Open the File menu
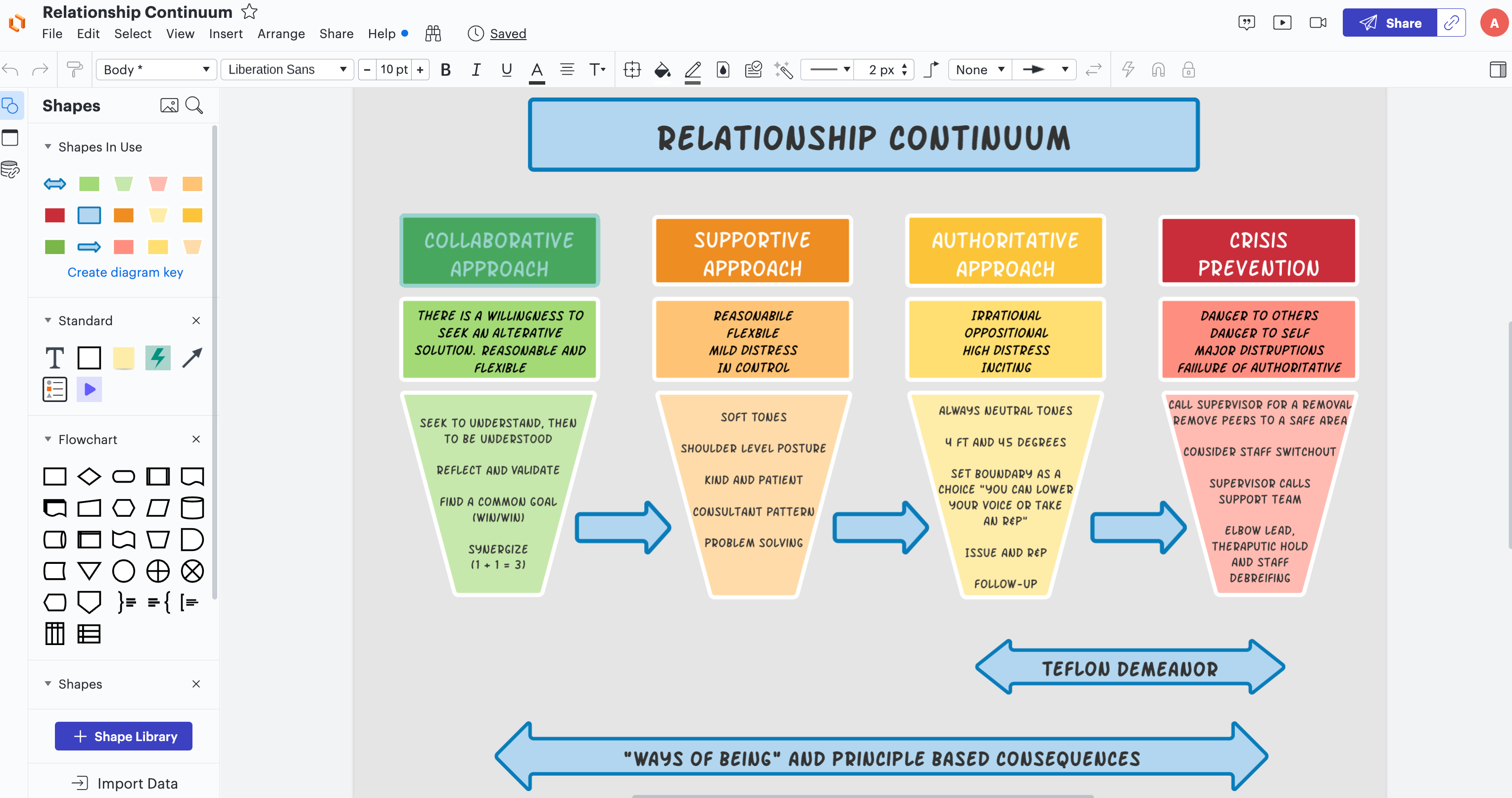The width and height of the screenshot is (1512, 798). click(51, 34)
